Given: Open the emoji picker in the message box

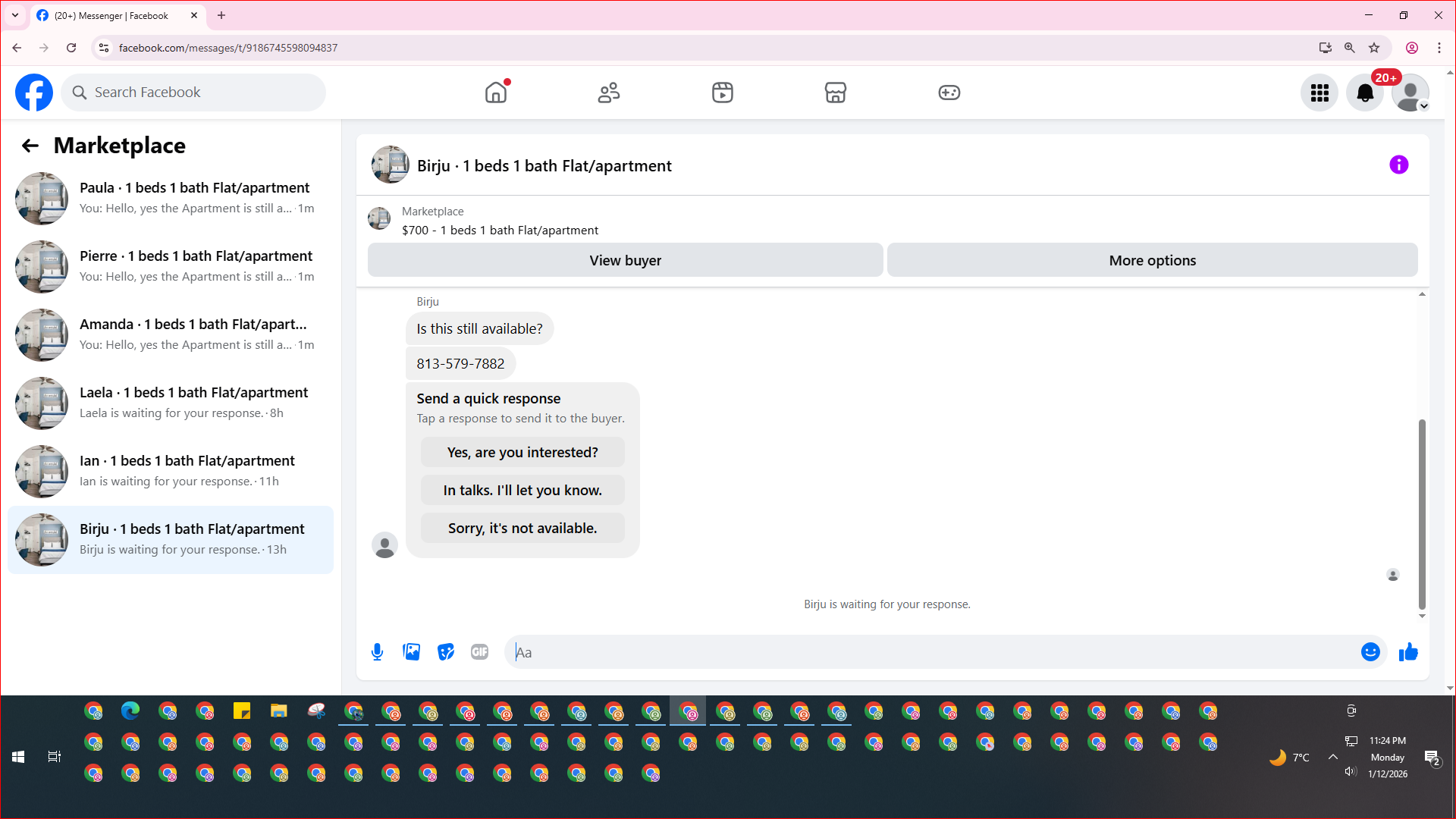Looking at the screenshot, I should pyautogui.click(x=1370, y=652).
